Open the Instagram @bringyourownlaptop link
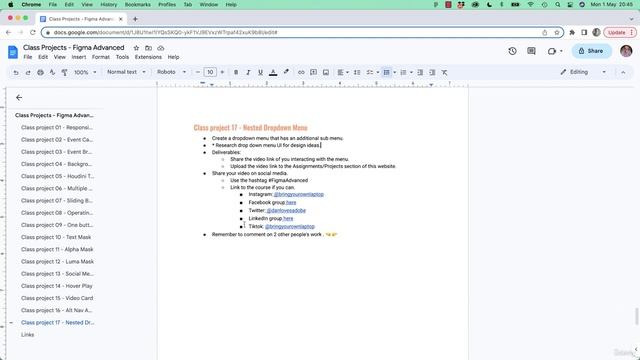Image resolution: width=640 pixels, height=360 pixels. [x=299, y=194]
